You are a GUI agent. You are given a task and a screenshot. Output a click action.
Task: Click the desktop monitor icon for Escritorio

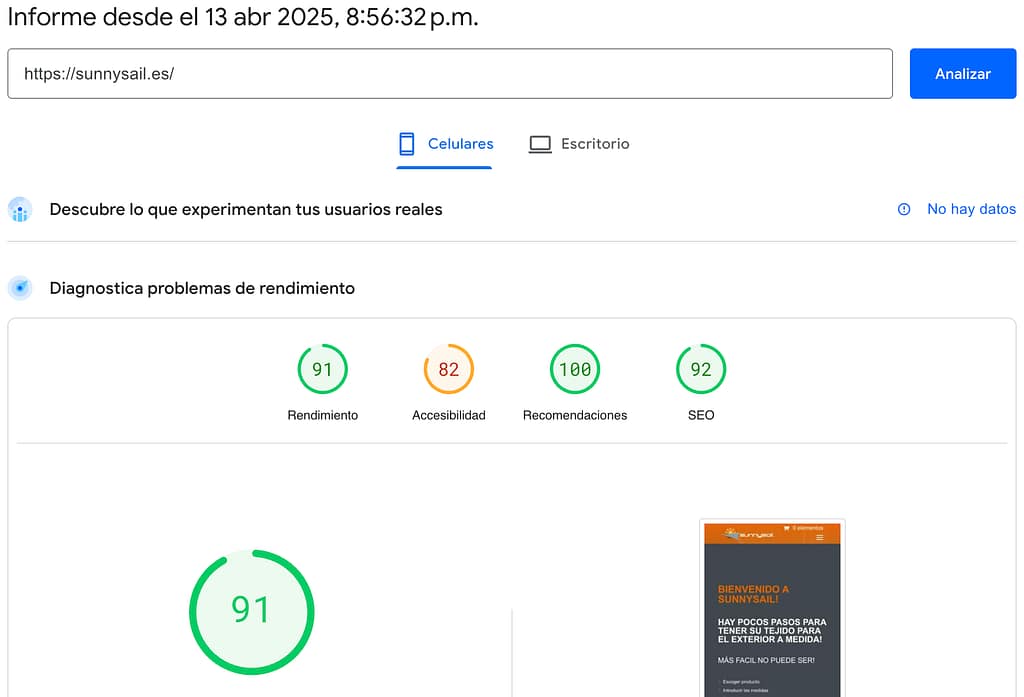coord(540,144)
